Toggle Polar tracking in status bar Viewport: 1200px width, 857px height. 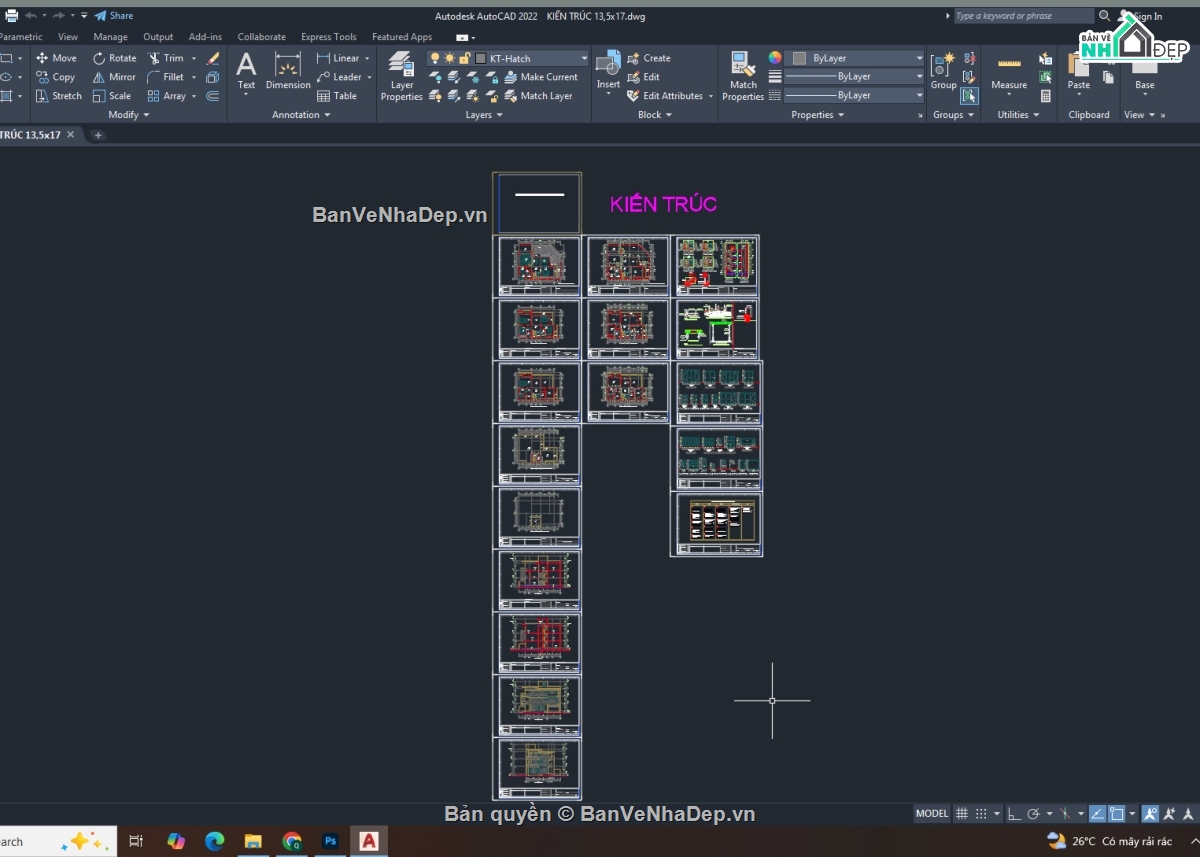click(1035, 814)
